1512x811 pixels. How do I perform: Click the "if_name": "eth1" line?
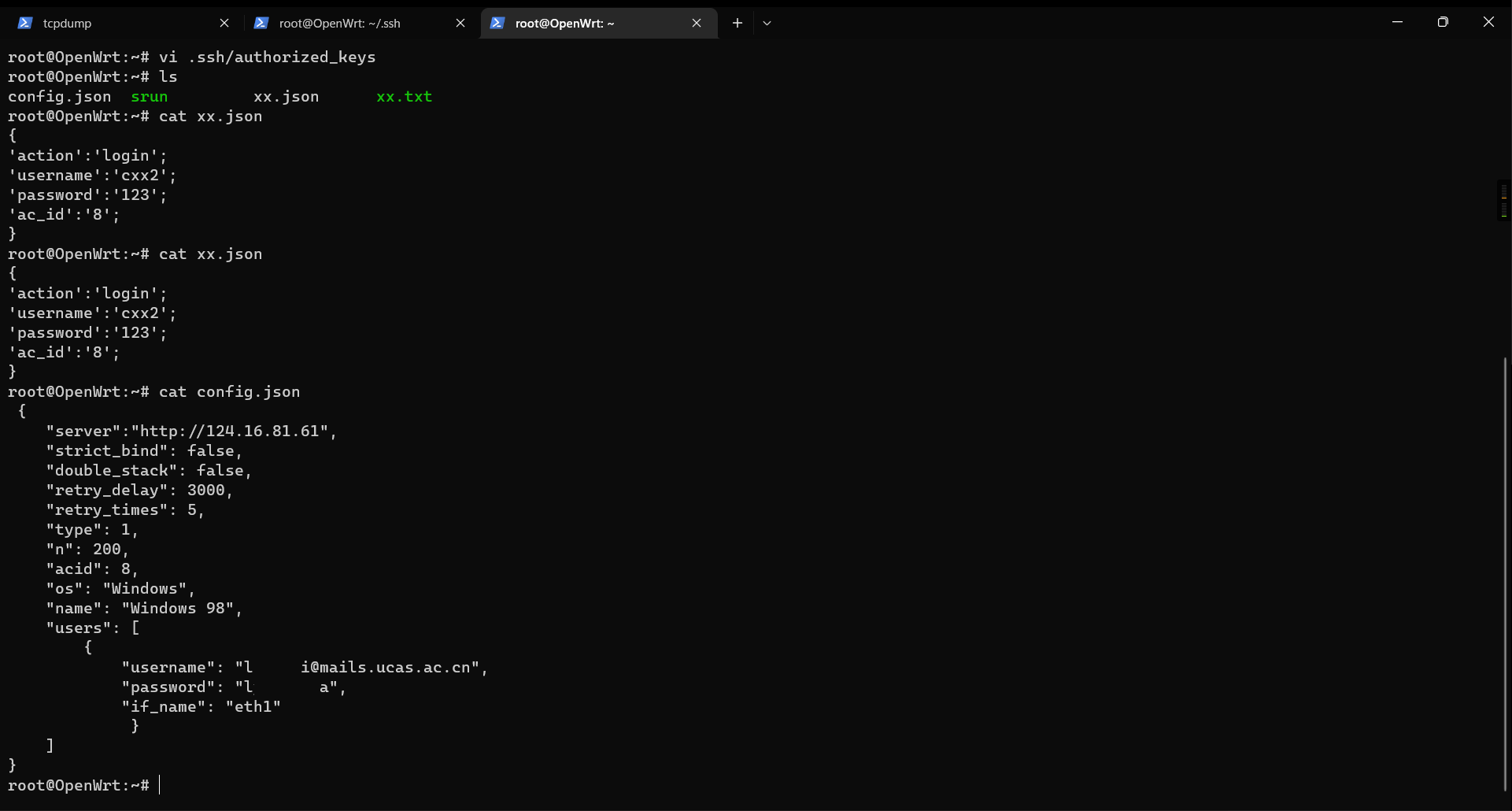tap(201, 706)
